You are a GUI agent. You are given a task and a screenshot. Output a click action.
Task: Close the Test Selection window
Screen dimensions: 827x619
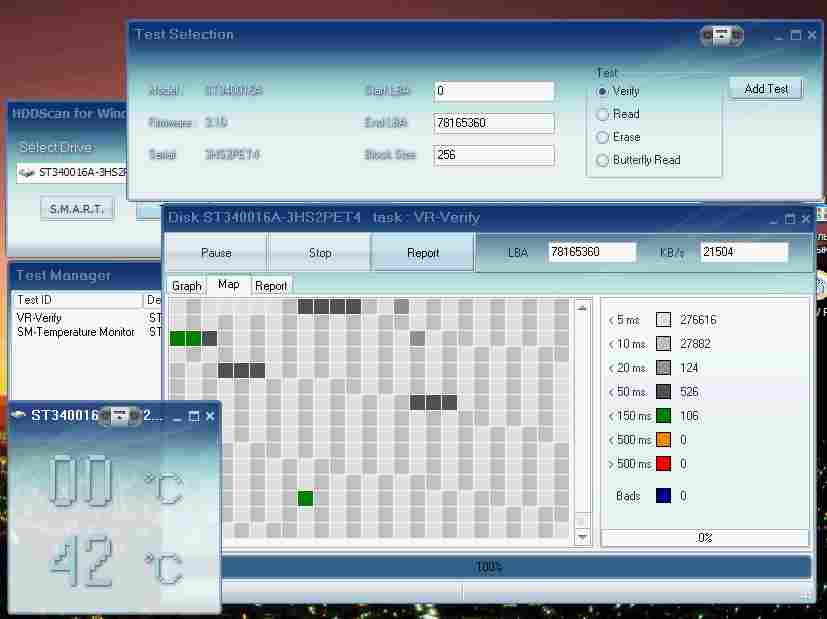(x=812, y=35)
